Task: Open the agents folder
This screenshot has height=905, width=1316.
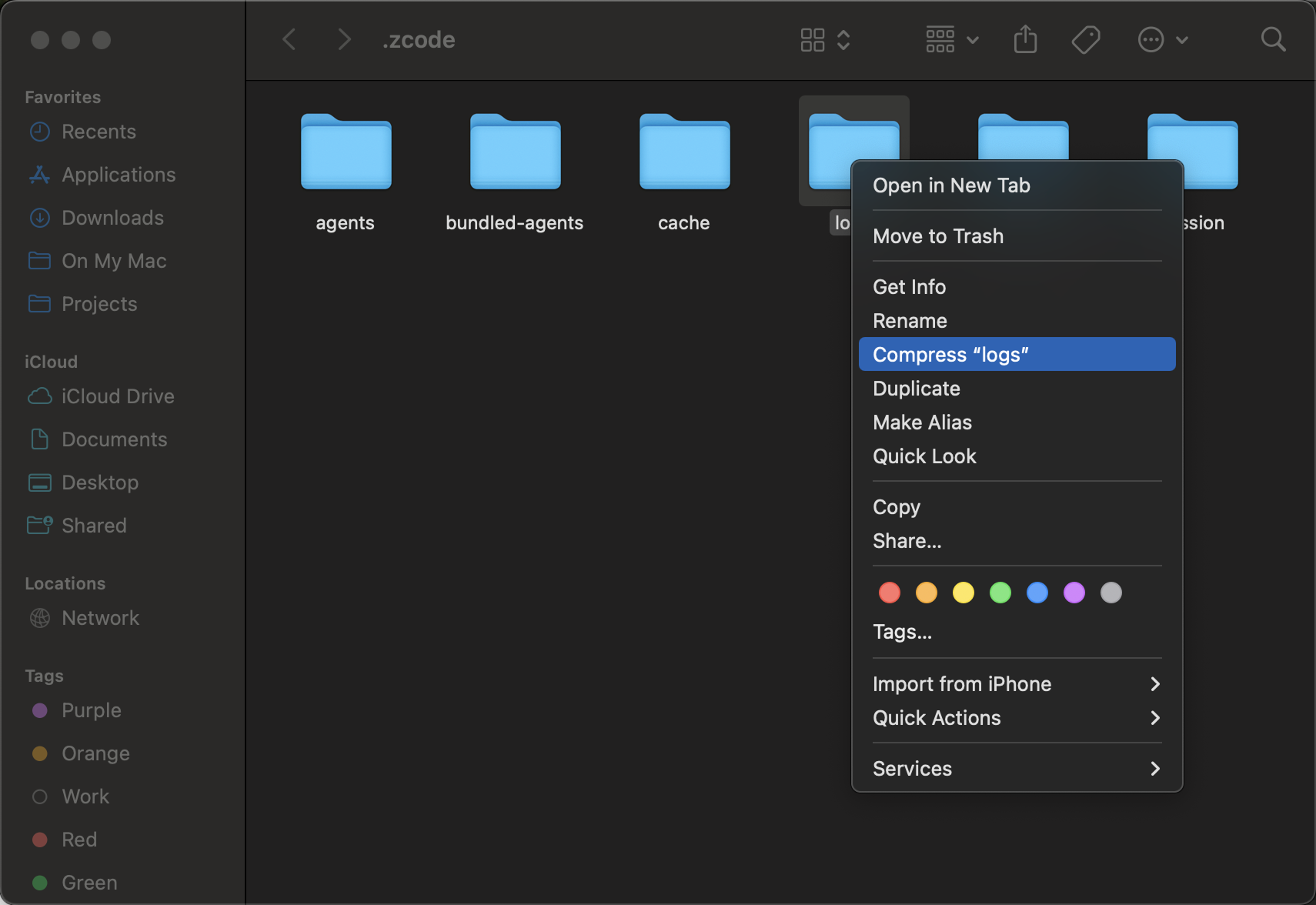Action: point(346,152)
